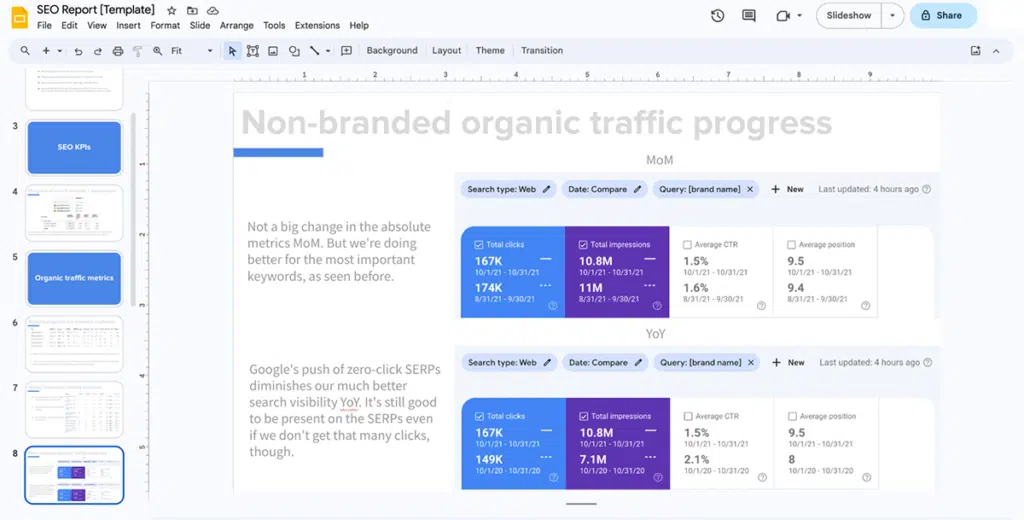Expand the video call options arrow

coord(799,16)
